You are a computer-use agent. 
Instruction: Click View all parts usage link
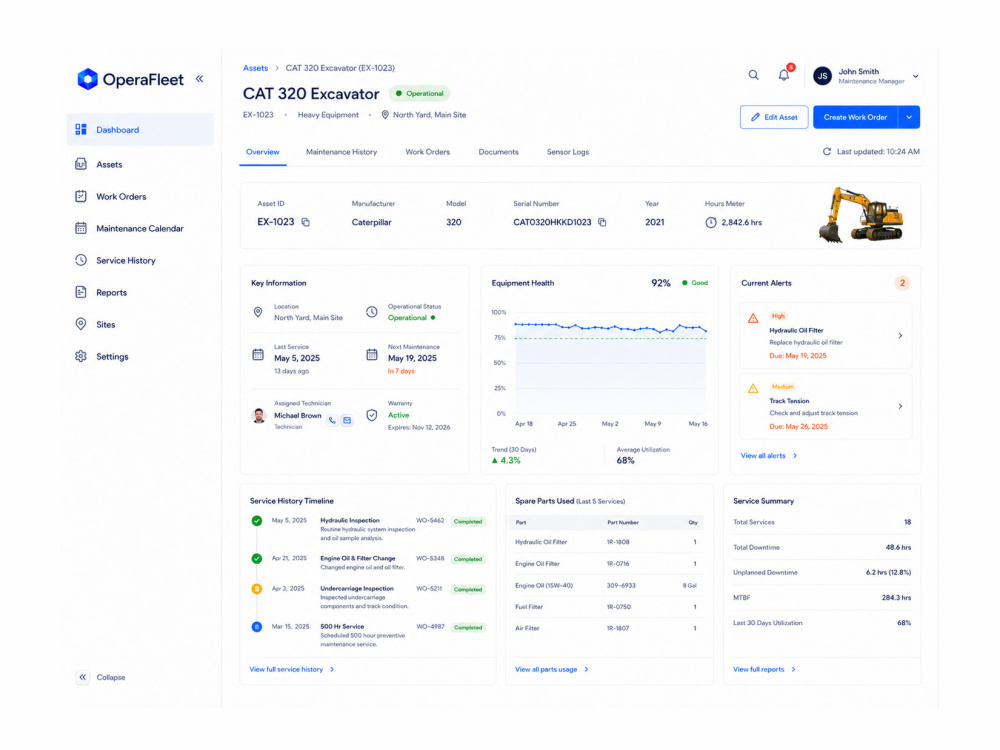click(x=552, y=670)
